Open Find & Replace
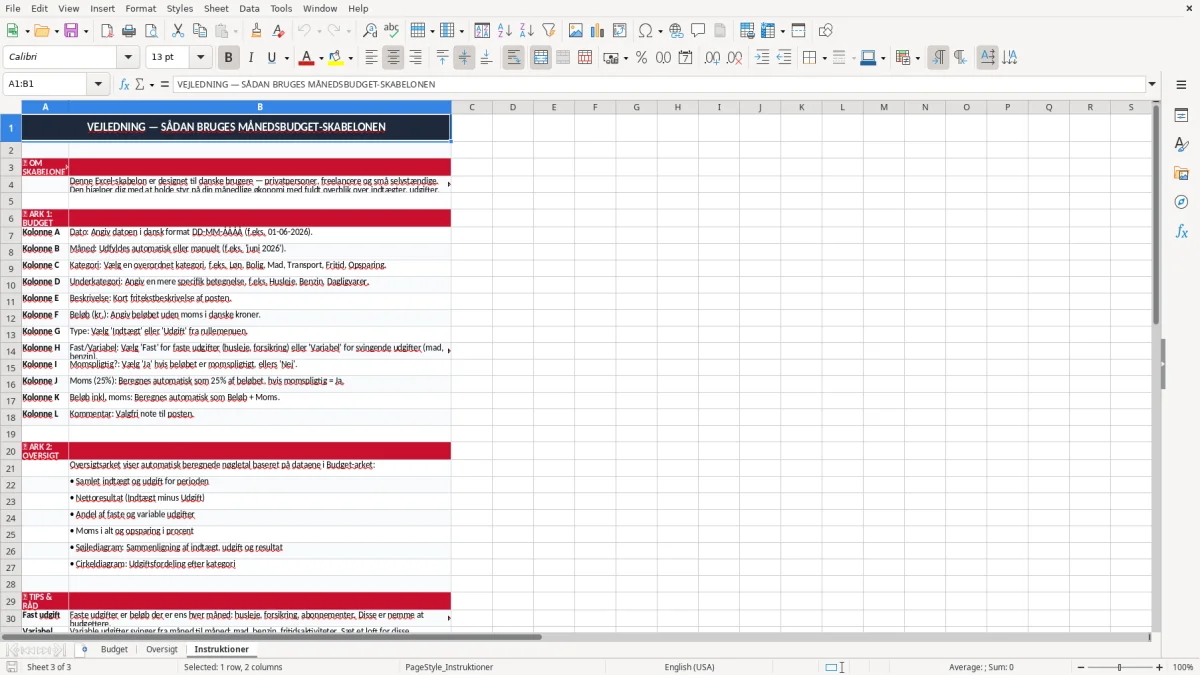The width and height of the screenshot is (1200, 675). [370, 31]
